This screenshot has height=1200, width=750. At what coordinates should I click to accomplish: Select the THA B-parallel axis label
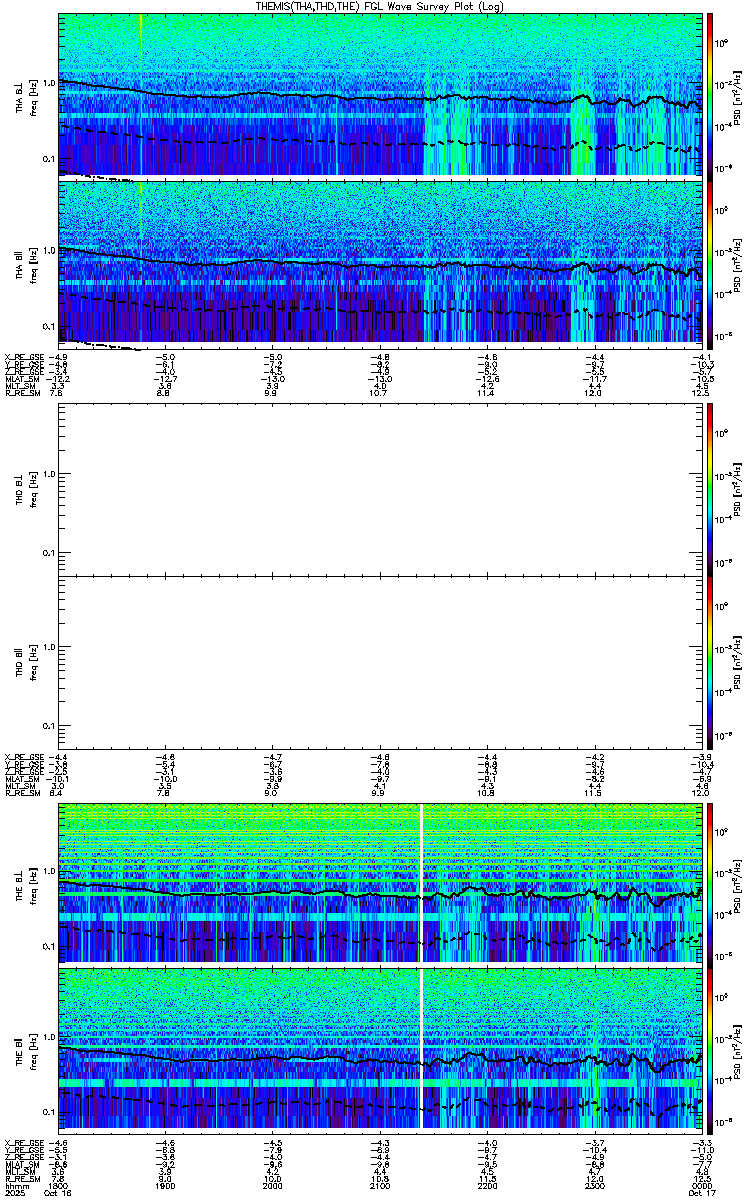tap(19, 264)
